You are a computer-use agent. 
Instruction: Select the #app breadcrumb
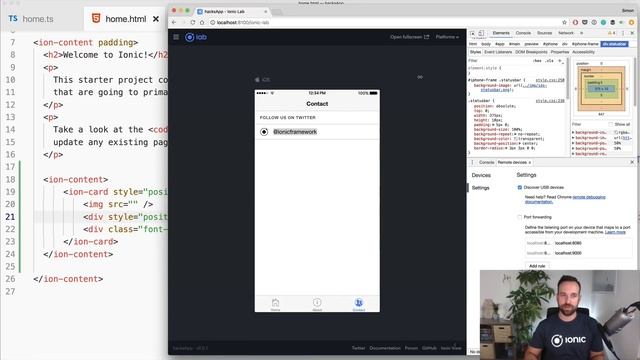click(x=500, y=44)
